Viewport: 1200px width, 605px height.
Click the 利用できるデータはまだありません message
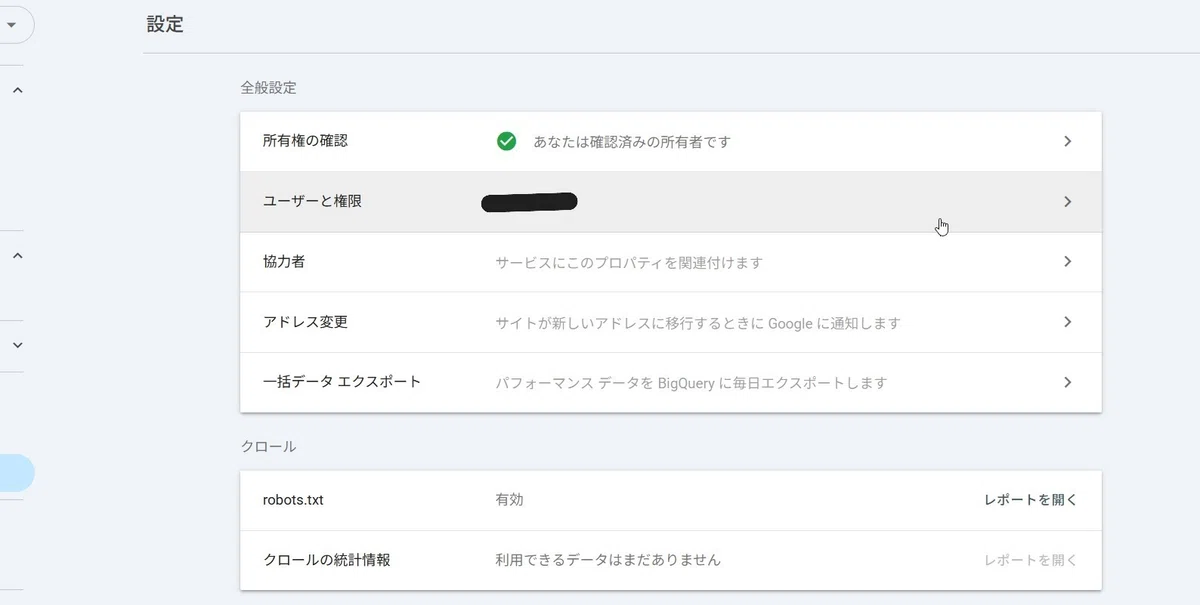click(x=608, y=560)
